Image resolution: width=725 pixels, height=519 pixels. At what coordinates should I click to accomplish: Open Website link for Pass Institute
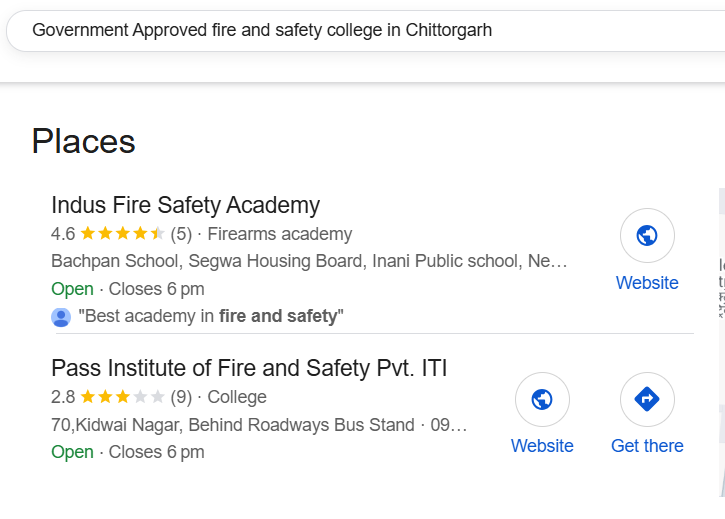[542, 446]
